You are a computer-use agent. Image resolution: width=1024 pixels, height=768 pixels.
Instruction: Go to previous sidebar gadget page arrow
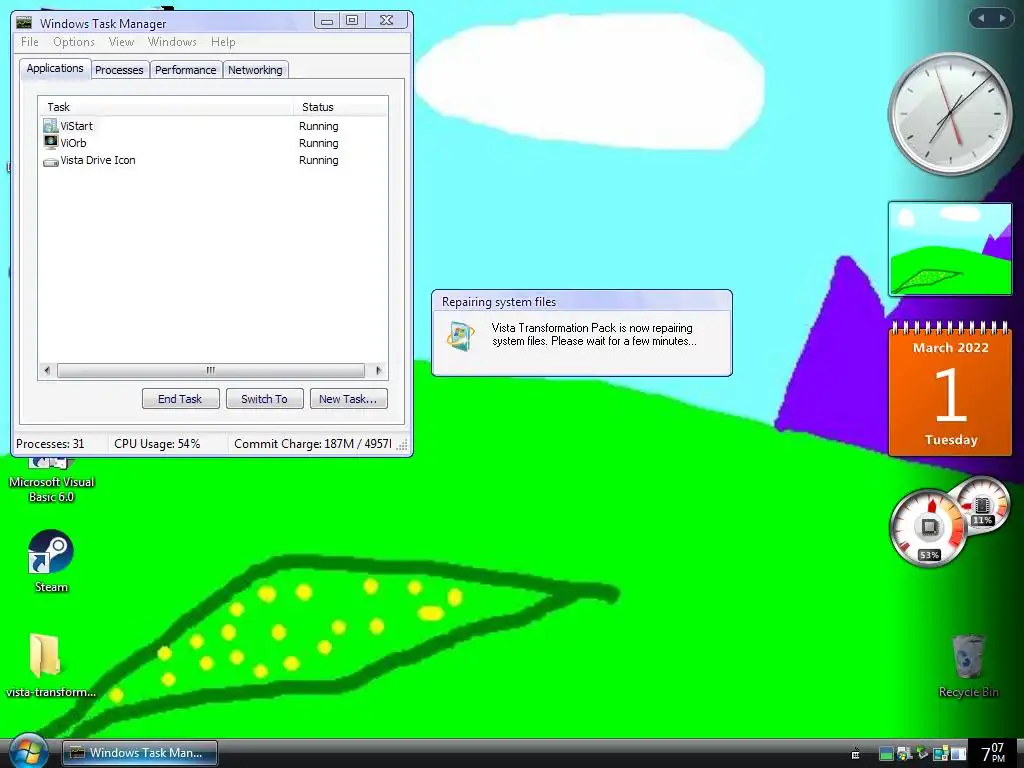point(981,18)
